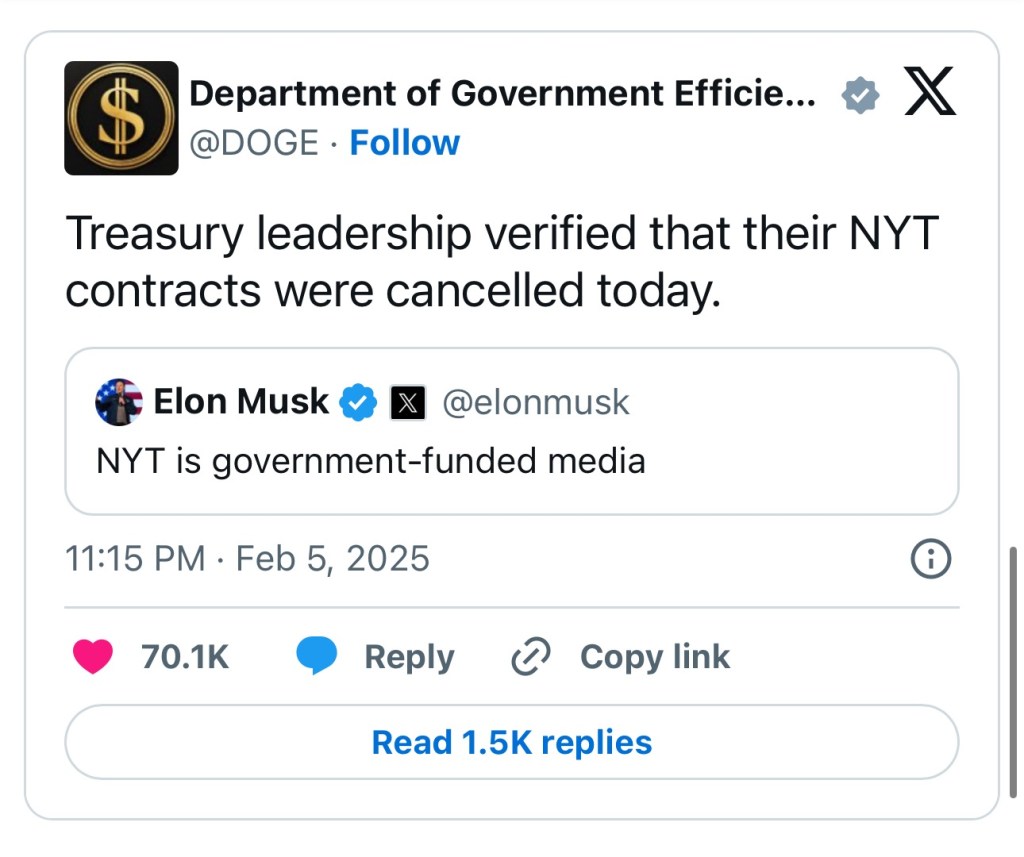Screen dimensions: 1024x857
Task: Click Read 1.5K replies button
Action: (x=511, y=742)
